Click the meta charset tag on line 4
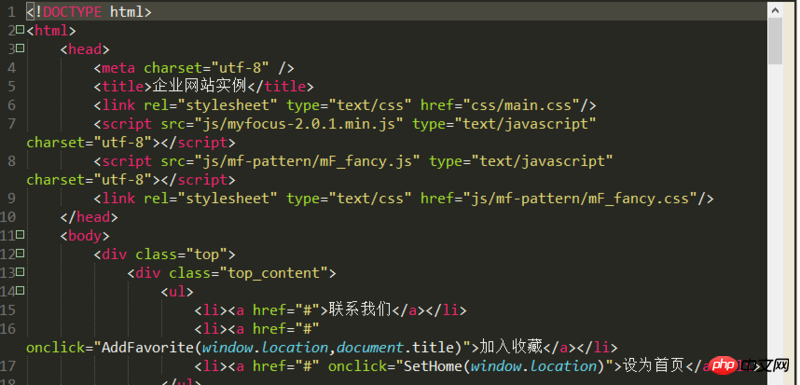 194,68
